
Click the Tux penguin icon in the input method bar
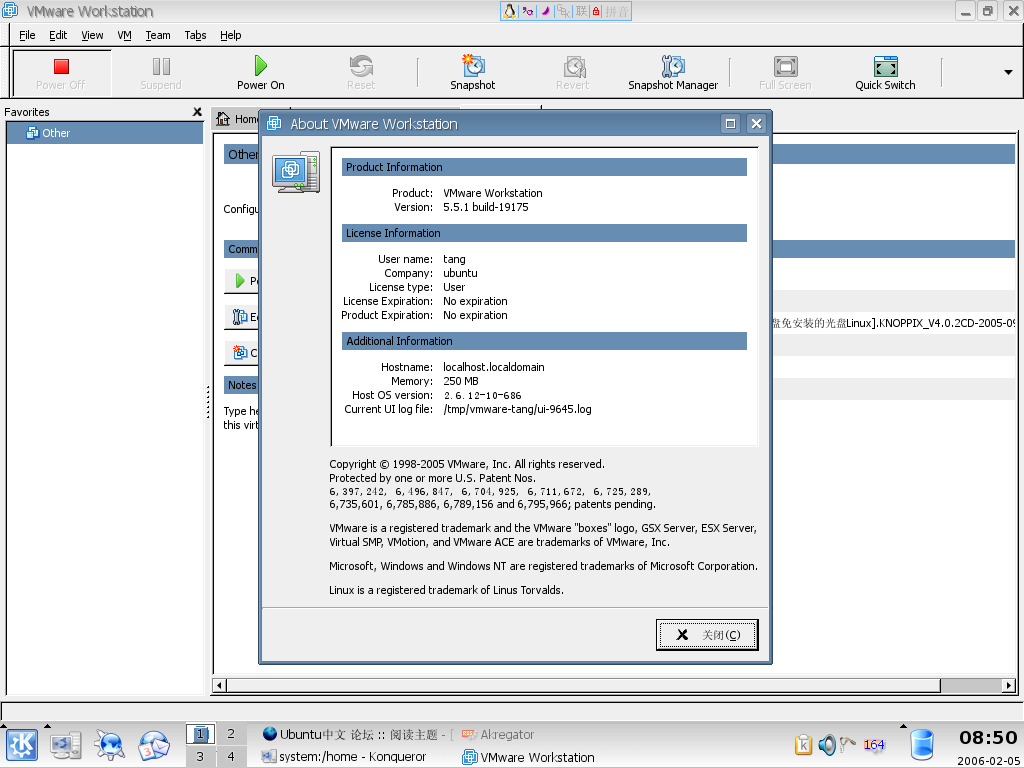pos(509,11)
